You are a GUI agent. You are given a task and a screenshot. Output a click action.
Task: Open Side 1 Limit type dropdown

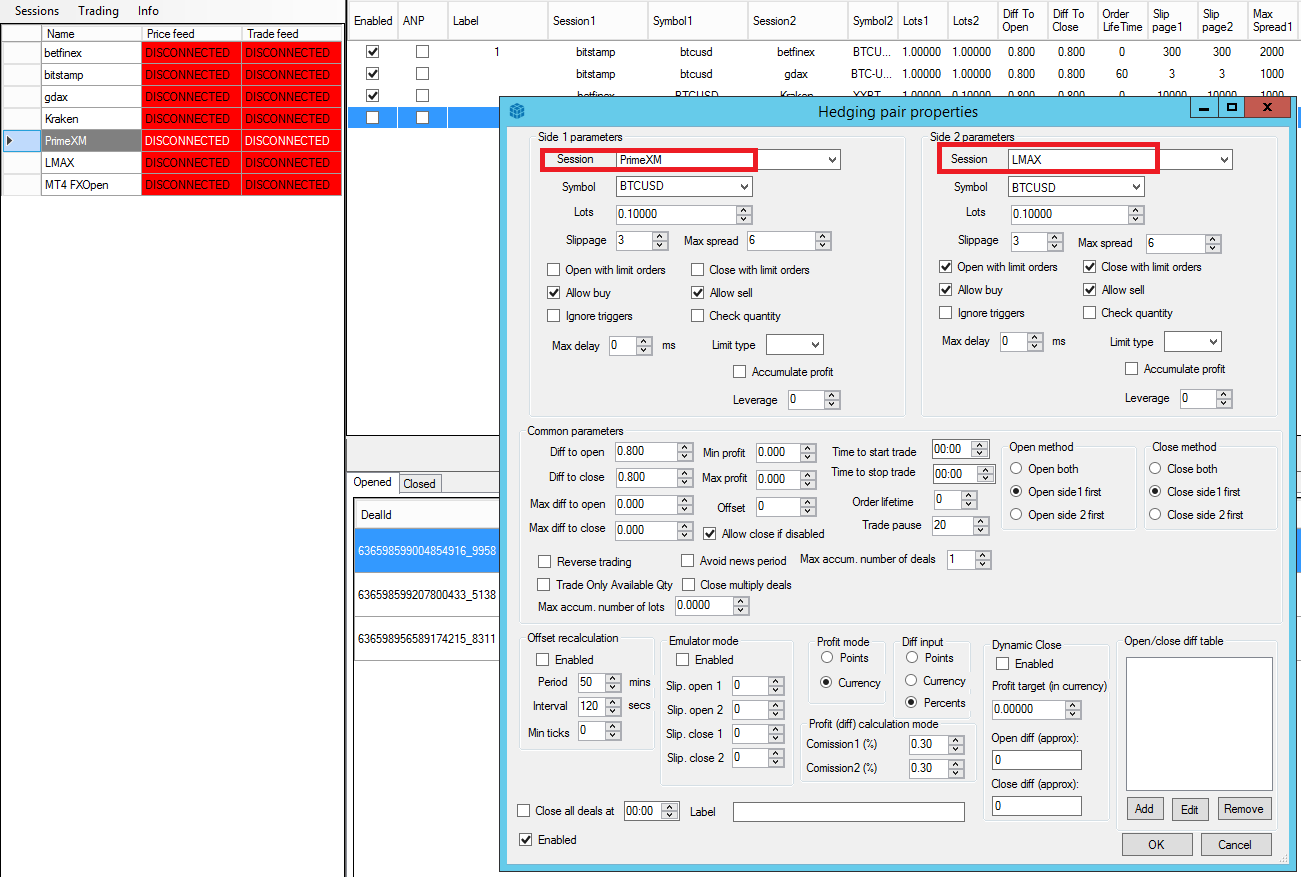click(x=794, y=344)
